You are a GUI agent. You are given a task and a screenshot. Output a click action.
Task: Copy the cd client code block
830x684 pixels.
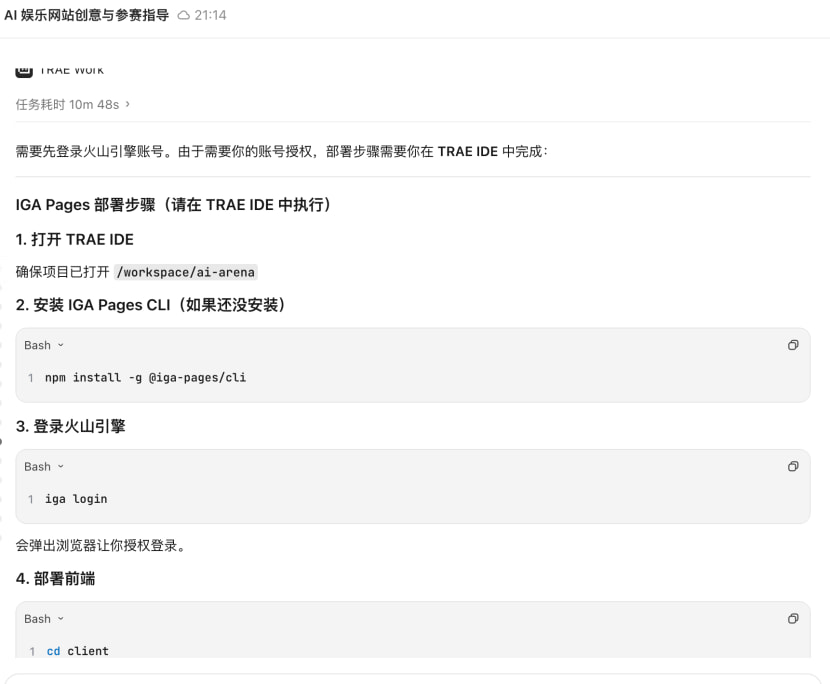pyautogui.click(x=792, y=618)
